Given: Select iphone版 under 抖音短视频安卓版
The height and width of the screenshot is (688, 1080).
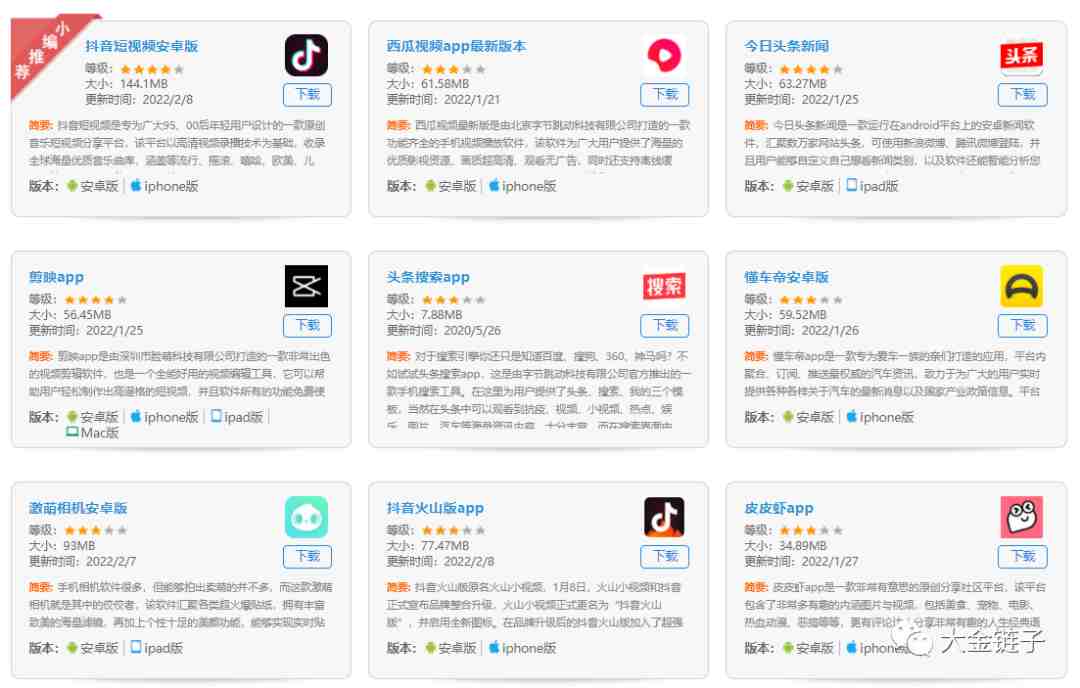Looking at the screenshot, I should click(x=165, y=186).
